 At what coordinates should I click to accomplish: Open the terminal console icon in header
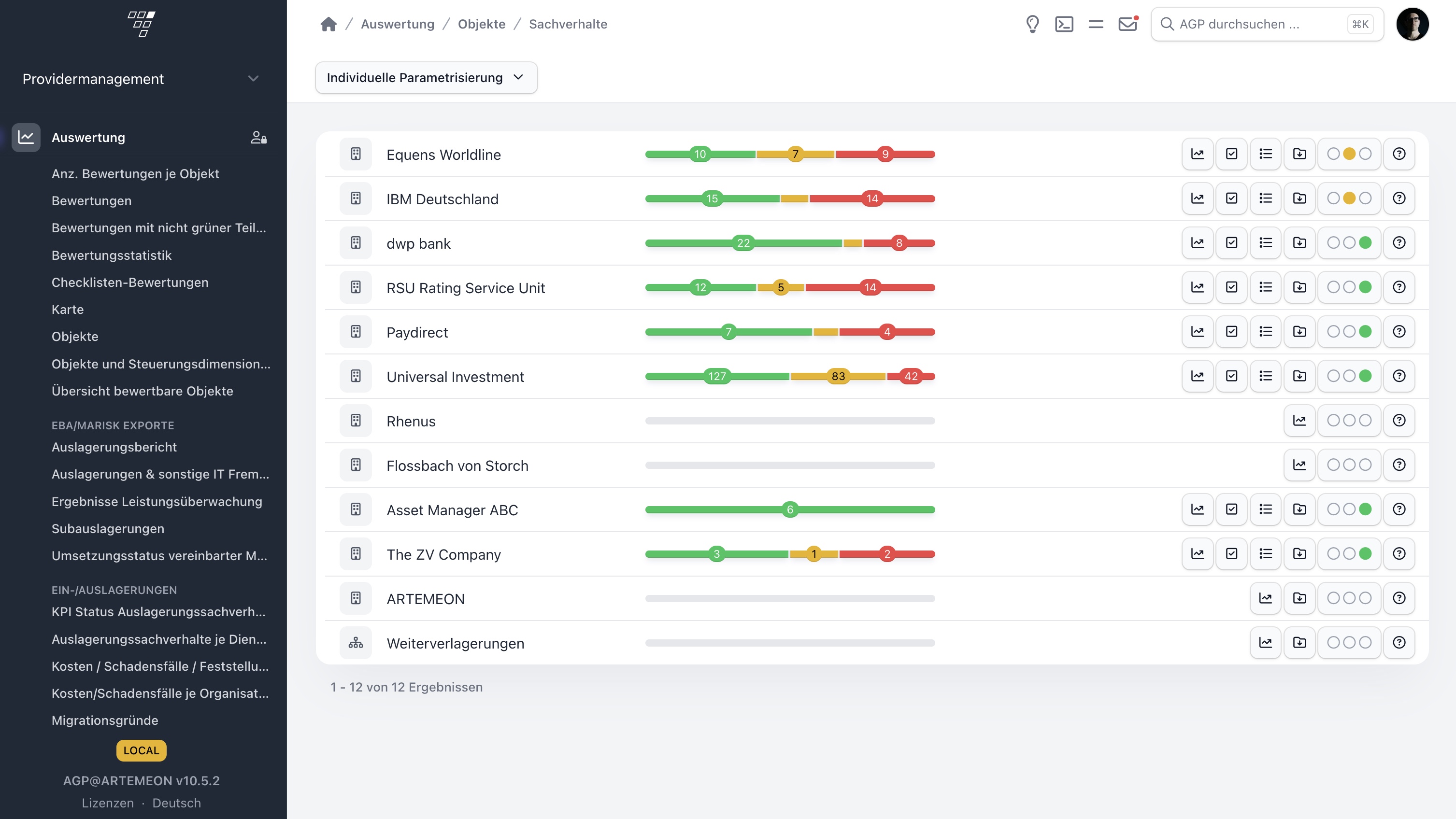1064,24
